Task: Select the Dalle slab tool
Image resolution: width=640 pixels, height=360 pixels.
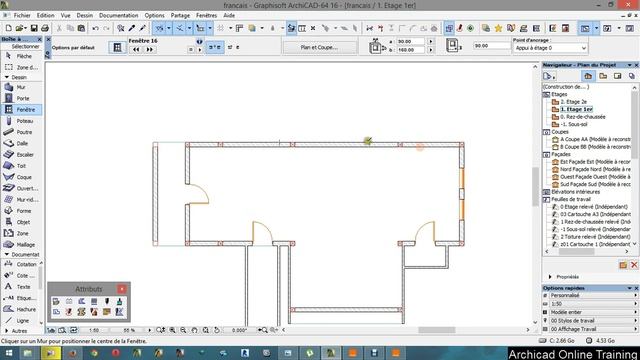Action: point(21,143)
